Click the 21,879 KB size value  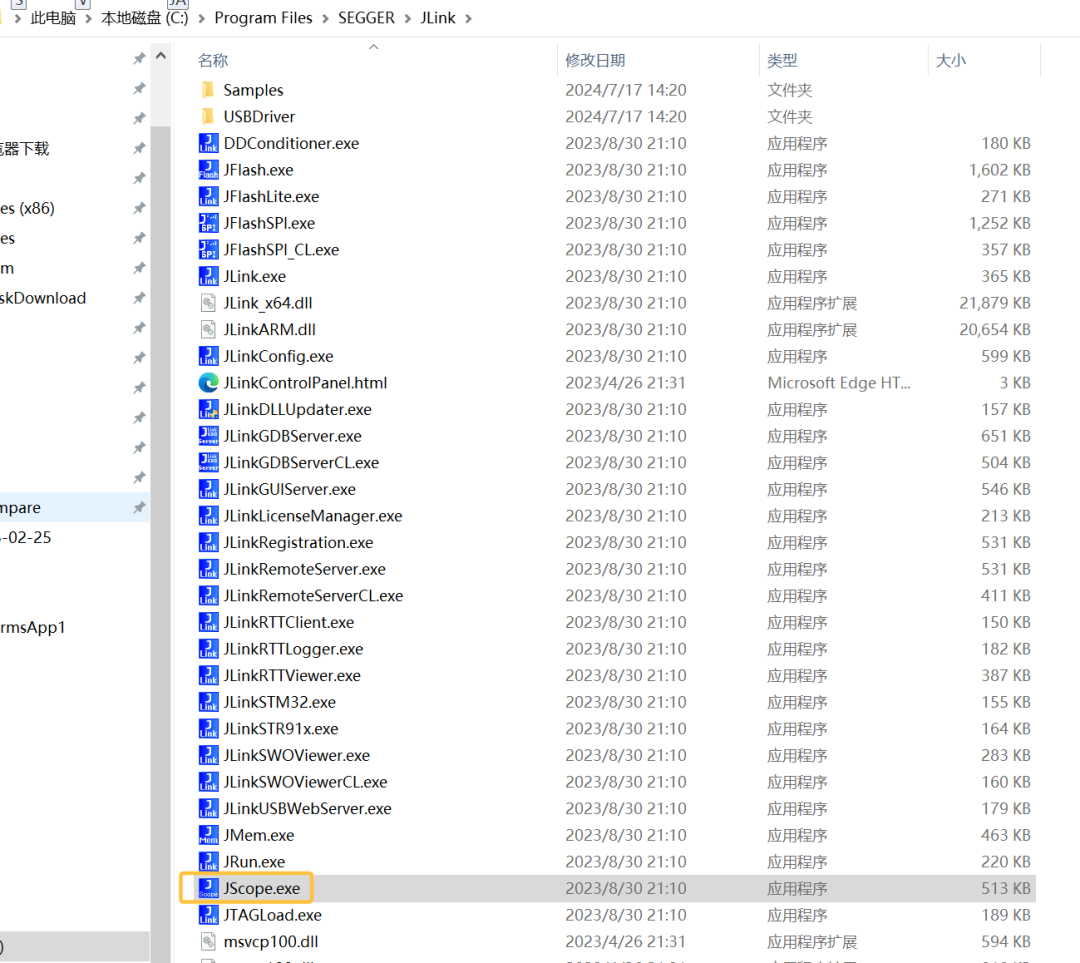point(995,303)
